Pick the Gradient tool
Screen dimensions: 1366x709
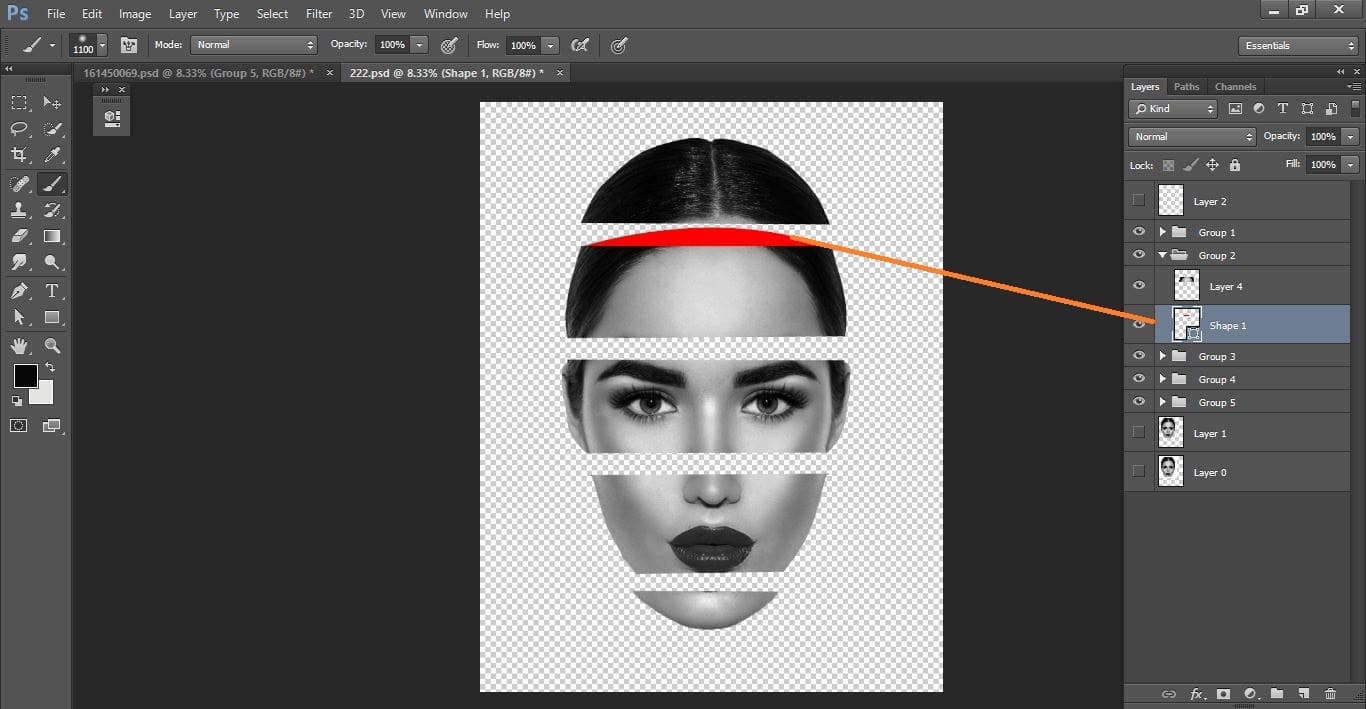click(52, 236)
